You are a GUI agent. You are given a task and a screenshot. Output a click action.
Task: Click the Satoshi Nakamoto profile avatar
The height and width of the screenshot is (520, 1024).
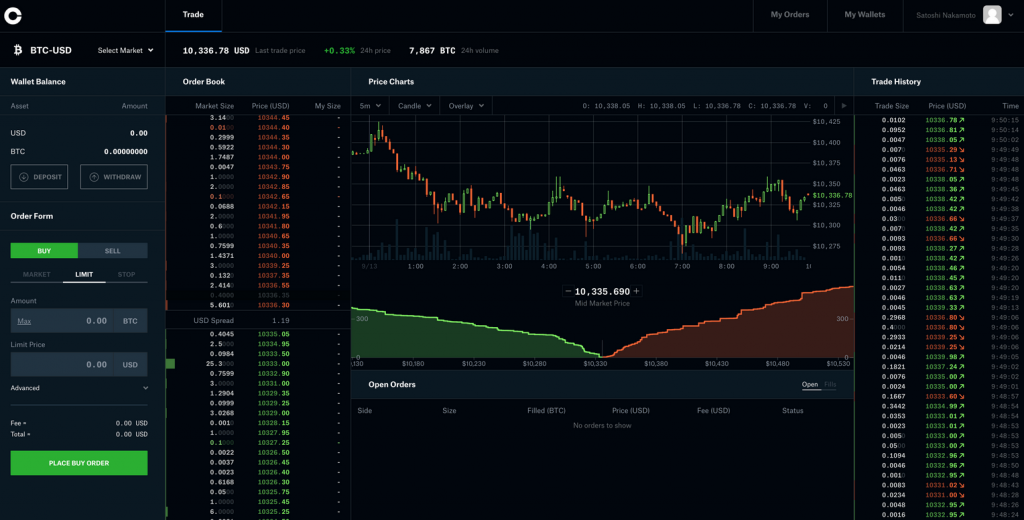click(x=991, y=15)
